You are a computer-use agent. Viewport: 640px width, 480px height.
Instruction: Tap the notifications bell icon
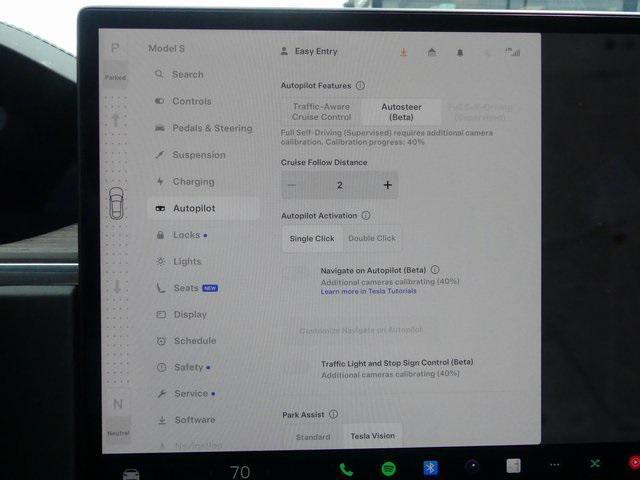point(460,52)
